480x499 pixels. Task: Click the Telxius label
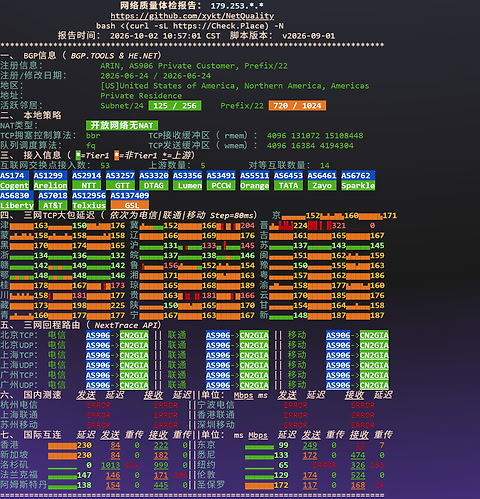pos(89,205)
